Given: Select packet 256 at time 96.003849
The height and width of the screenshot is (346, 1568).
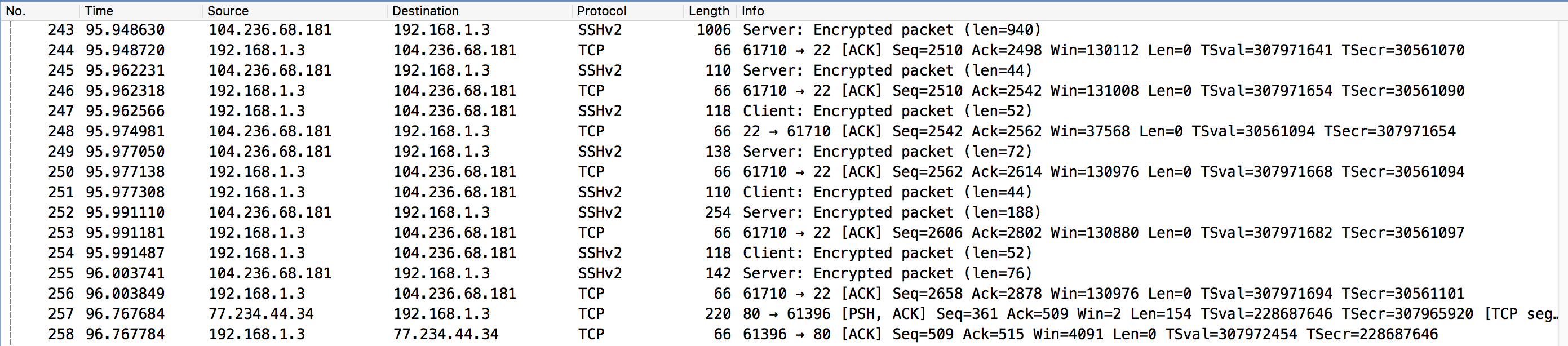Looking at the screenshot, I should (x=125, y=294).
